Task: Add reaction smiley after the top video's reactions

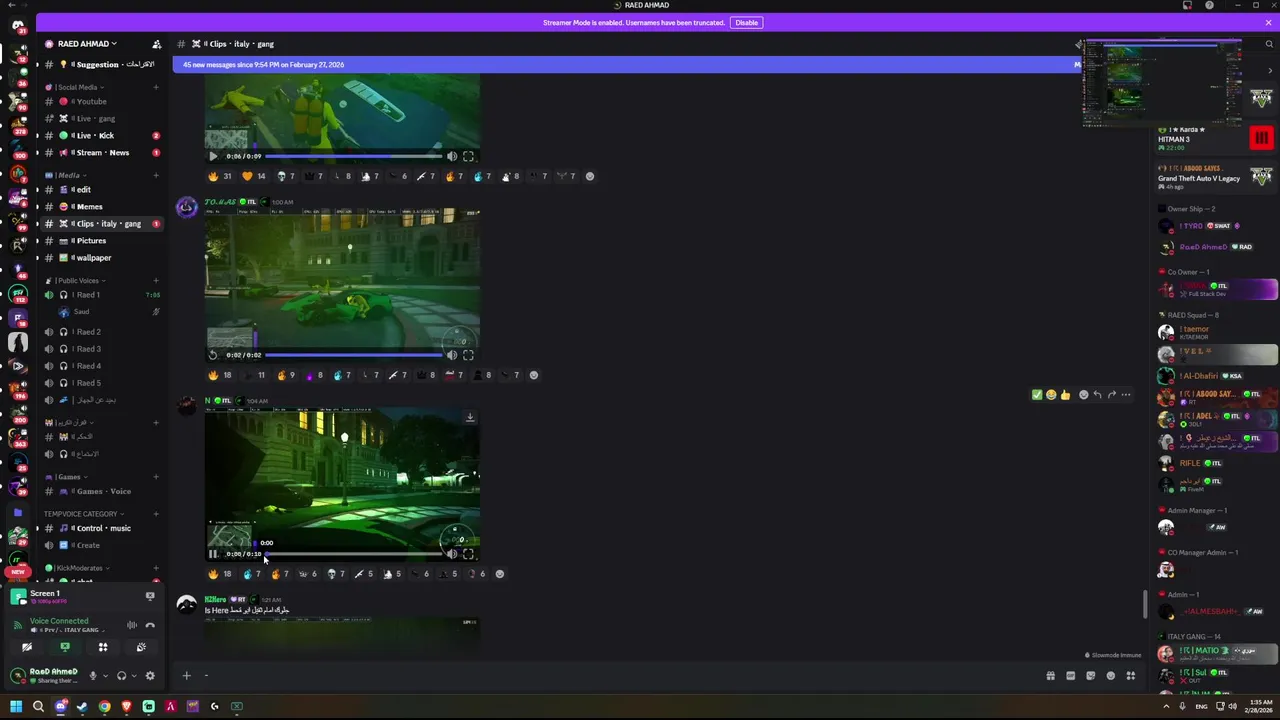Action: pyautogui.click(x=589, y=176)
